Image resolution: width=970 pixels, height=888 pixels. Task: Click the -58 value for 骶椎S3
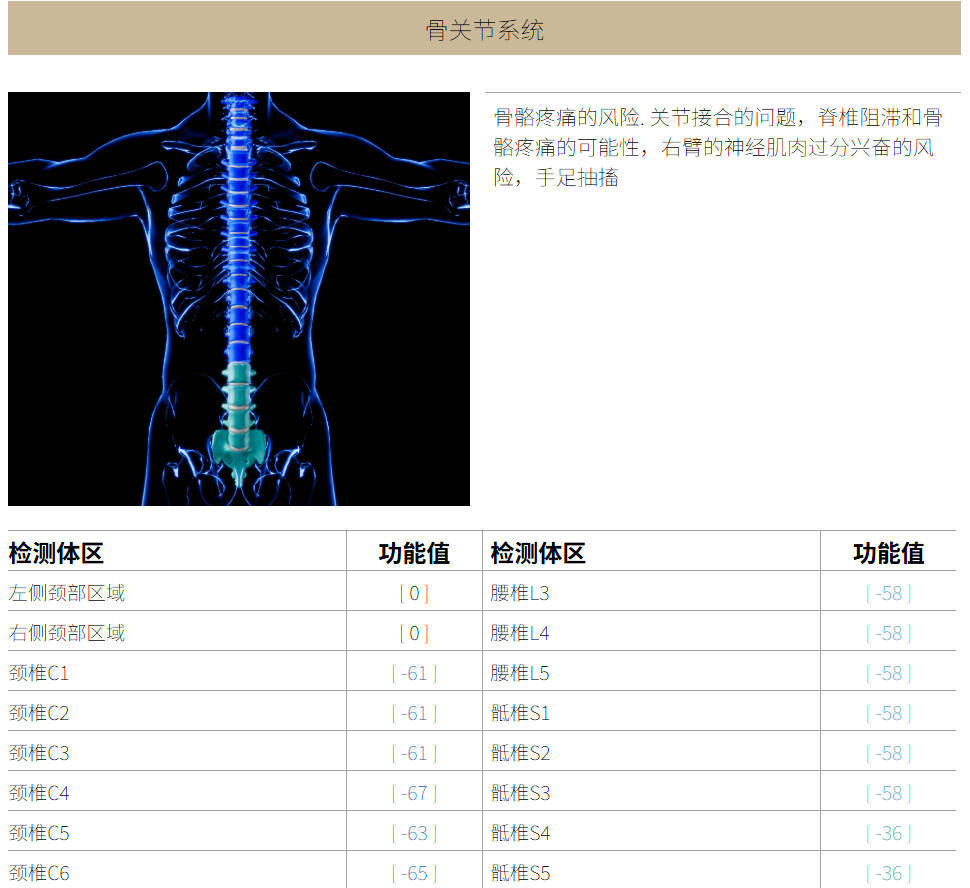(888, 793)
